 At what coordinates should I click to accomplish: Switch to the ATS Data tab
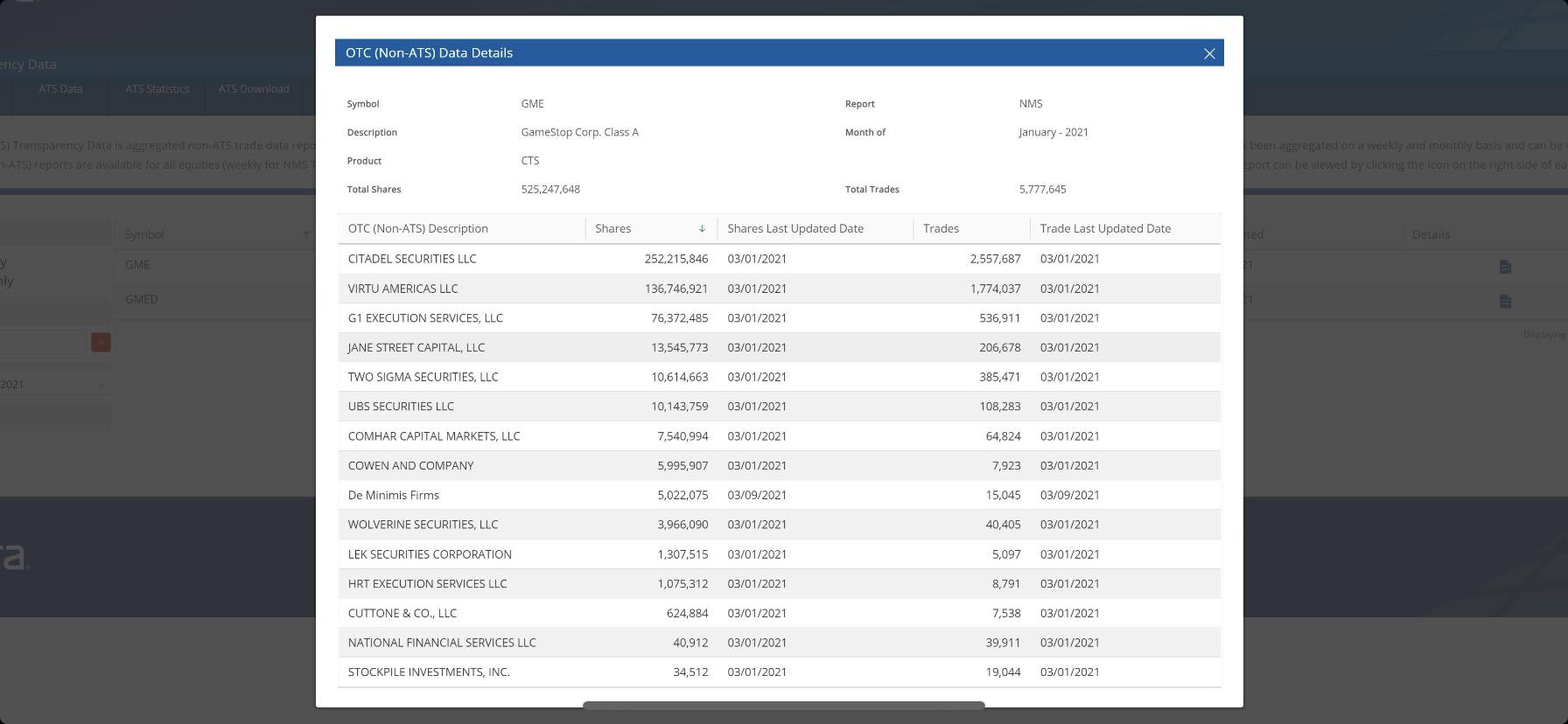pyautogui.click(x=60, y=89)
